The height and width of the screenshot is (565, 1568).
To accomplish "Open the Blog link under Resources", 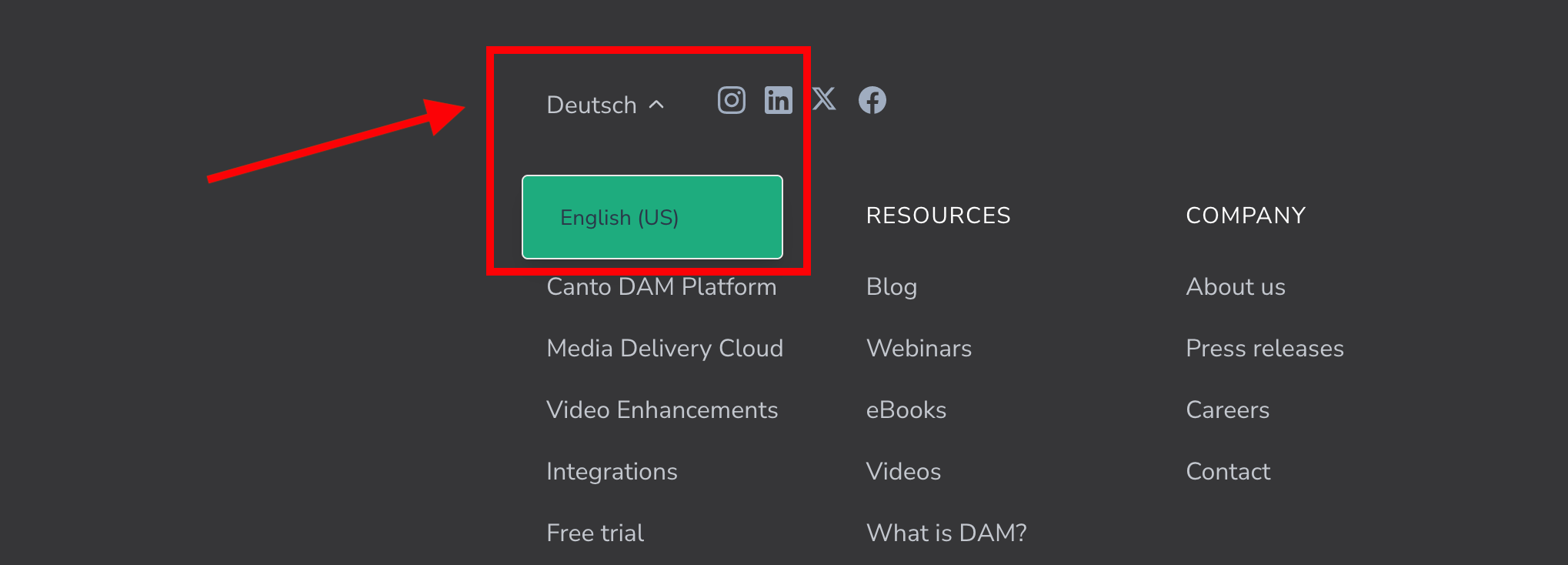I will tap(892, 286).
